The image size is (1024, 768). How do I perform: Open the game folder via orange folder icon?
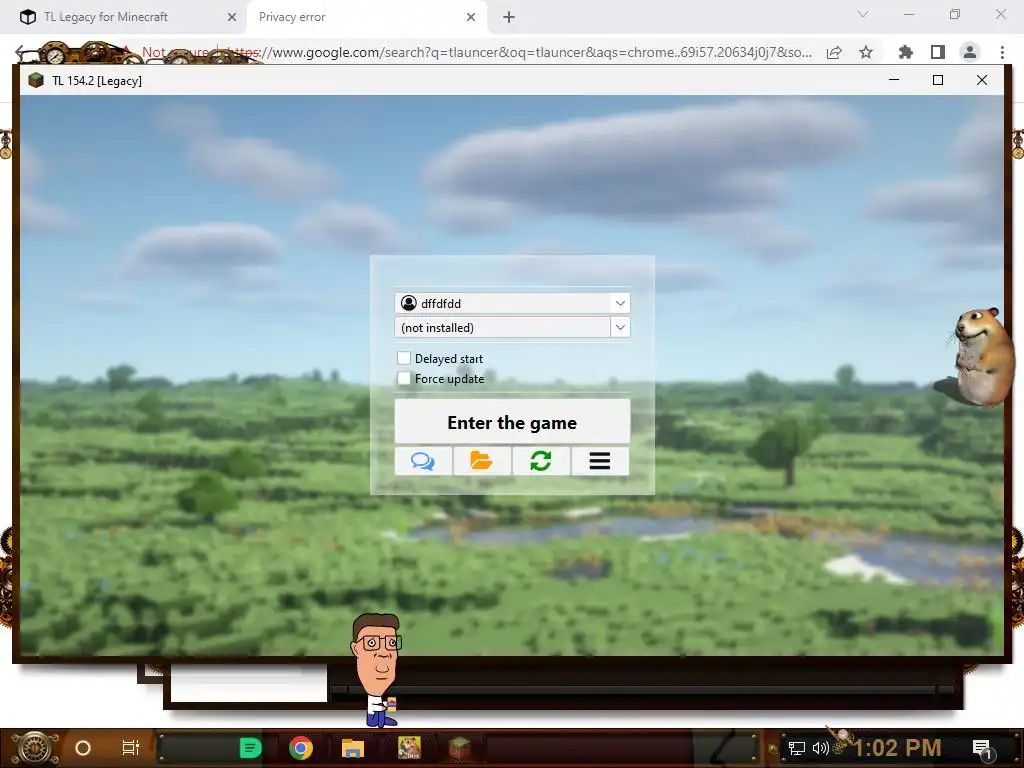tap(482, 461)
